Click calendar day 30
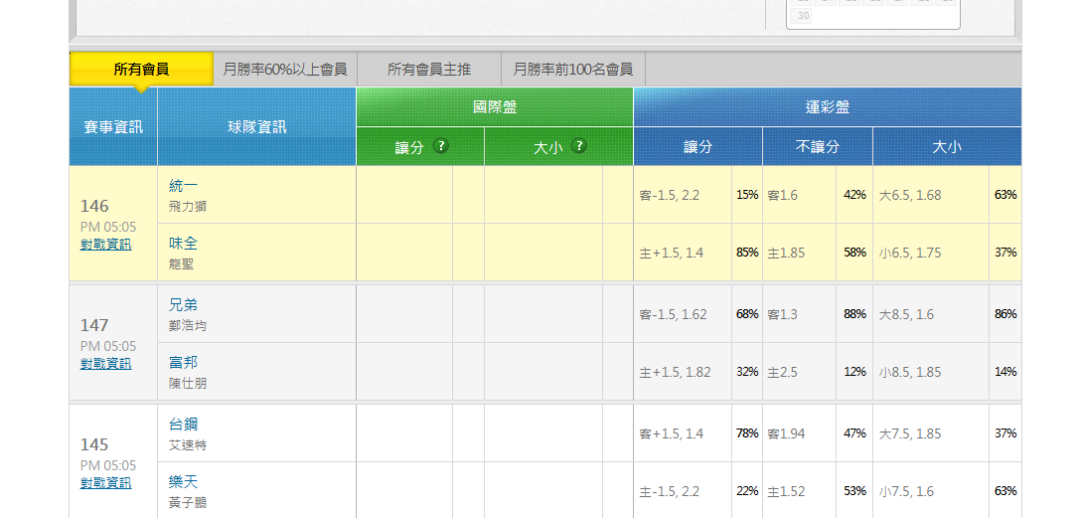 point(802,16)
